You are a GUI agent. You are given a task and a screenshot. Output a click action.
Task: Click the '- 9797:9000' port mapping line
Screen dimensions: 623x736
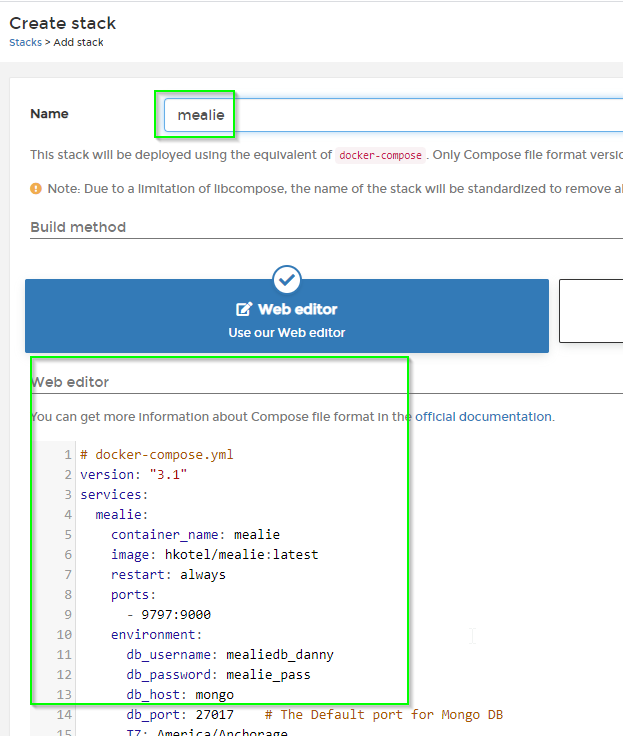tap(169, 614)
